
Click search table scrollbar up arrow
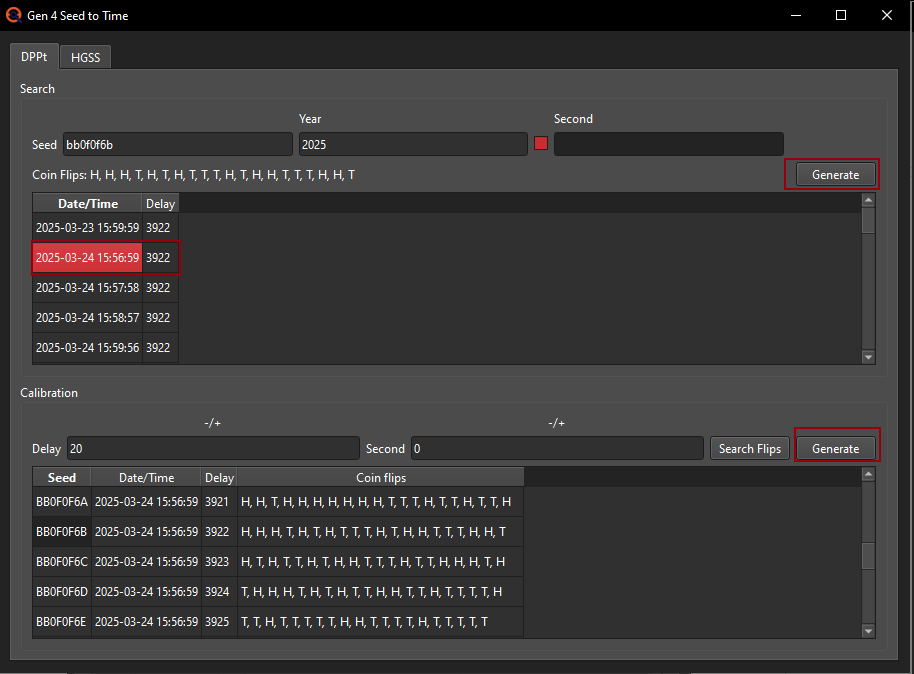868,200
